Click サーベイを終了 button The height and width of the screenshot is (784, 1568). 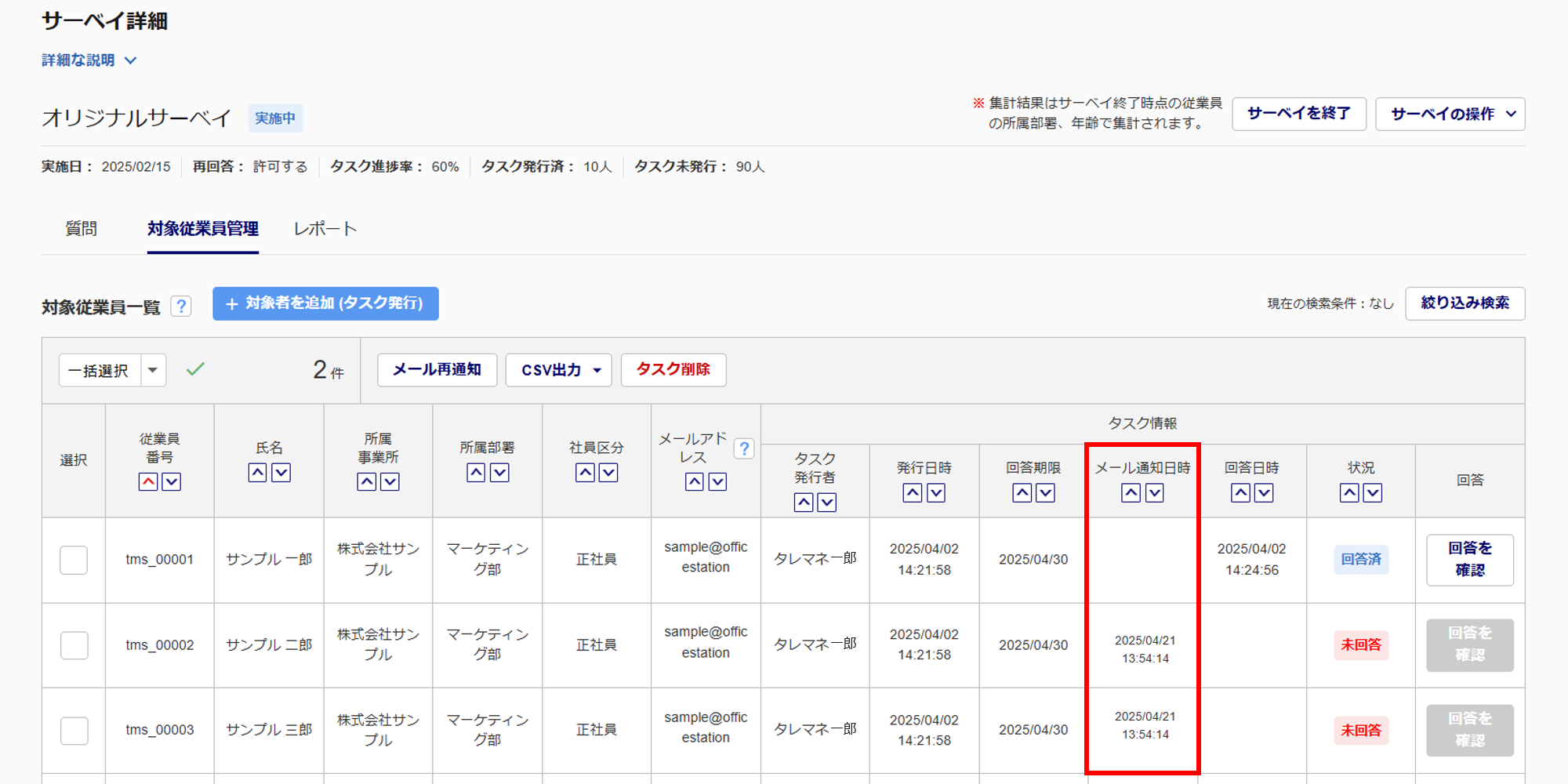tap(1299, 114)
